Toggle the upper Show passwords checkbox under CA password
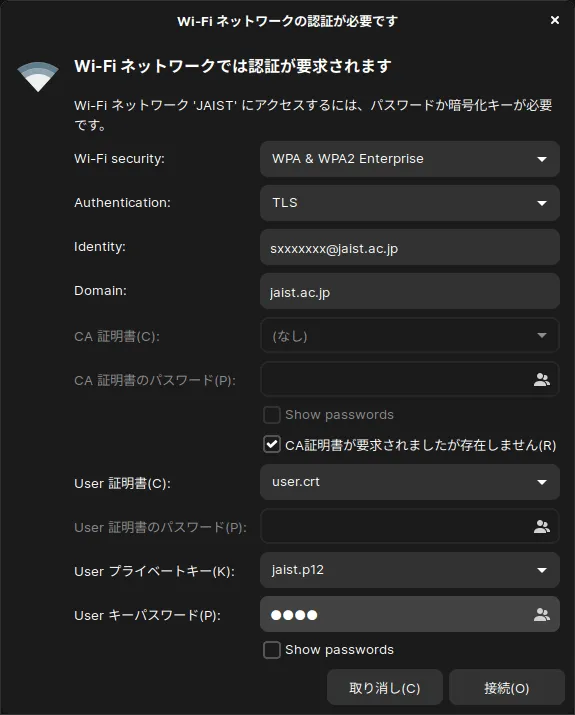Screen dimensions: 575x715 pos(272,415)
